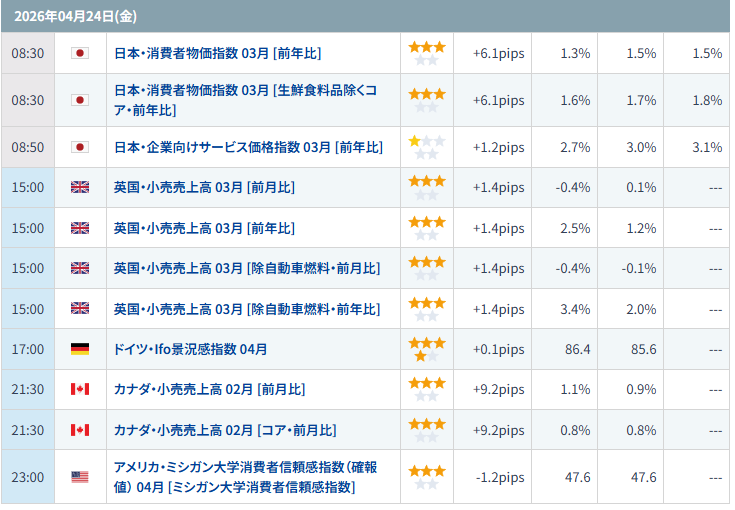Open 英国・小売売上高 03月 [前月比] link
735x510 pixels.
click(204, 187)
